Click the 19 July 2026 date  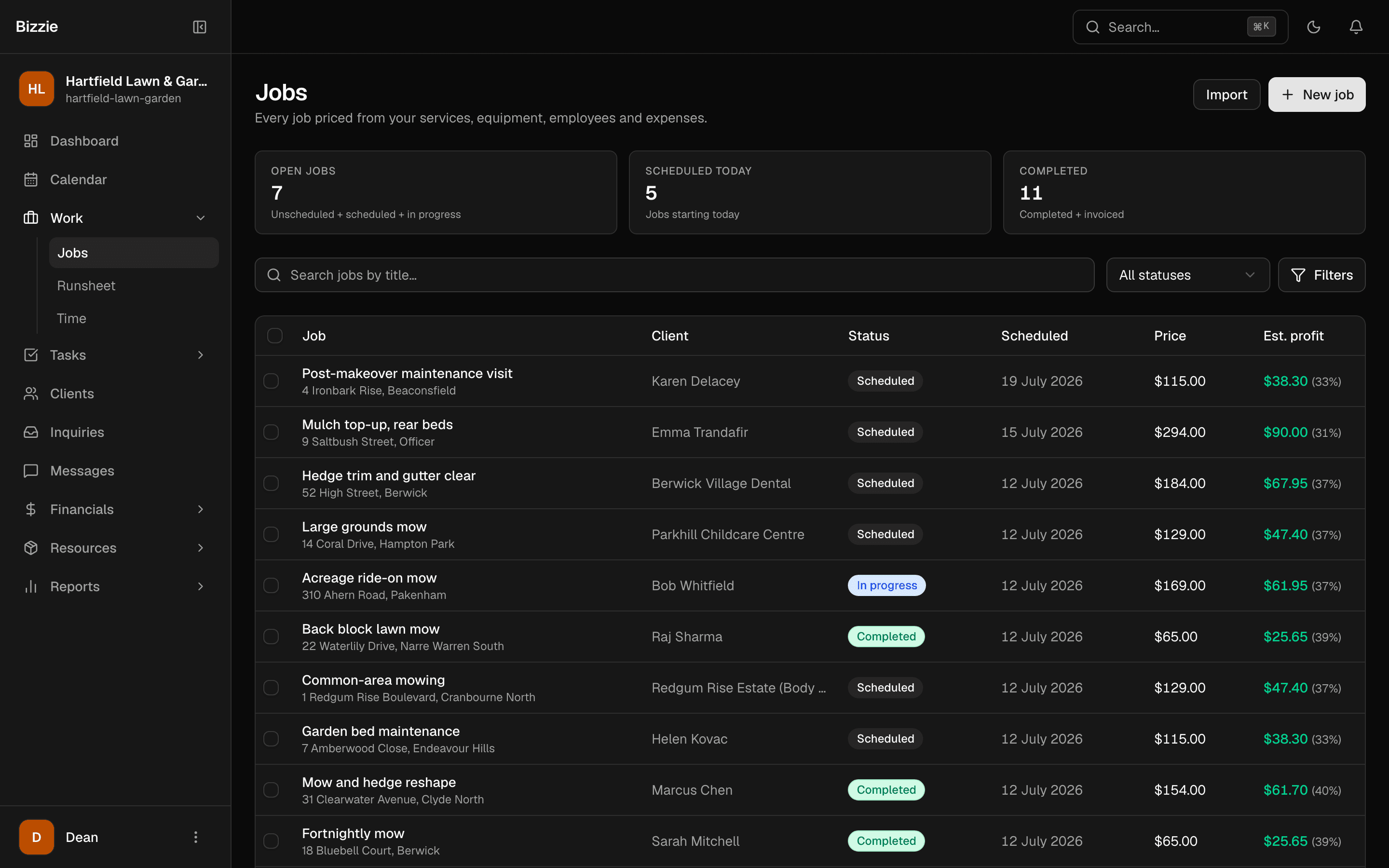pos(1042,381)
